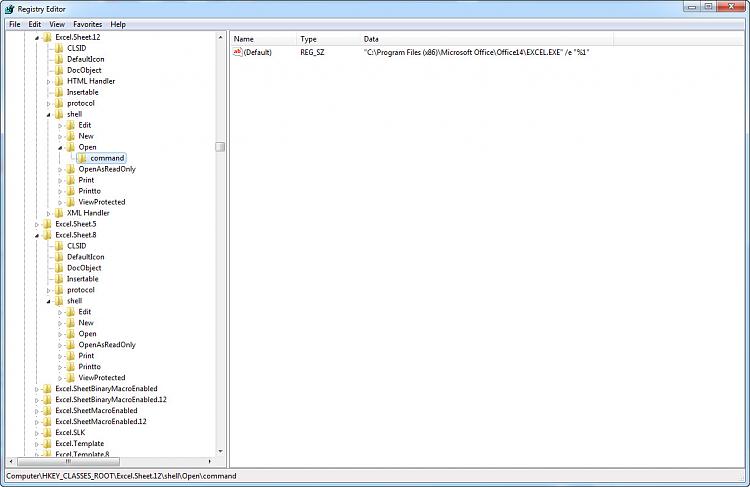Click tree vertical scrollbar up arrow
The height and width of the screenshot is (487, 750).
(x=220, y=37)
